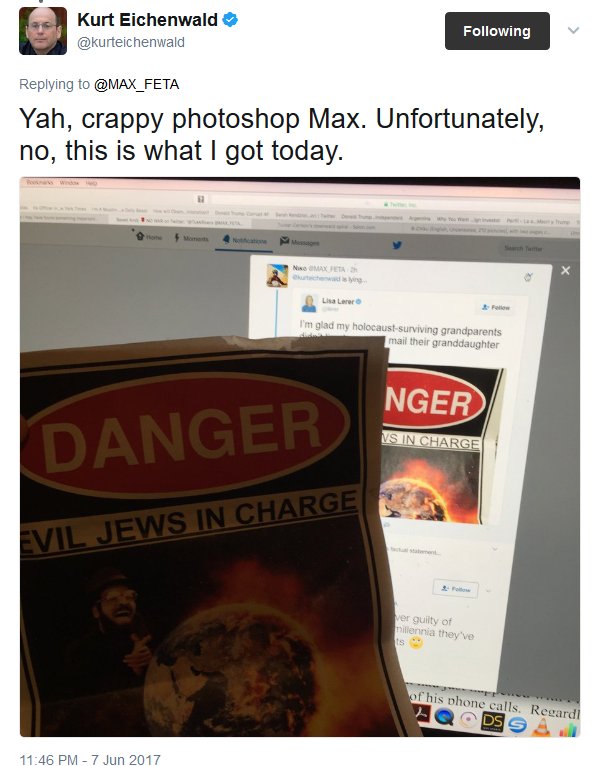Open the Moments lightning tab

(x=191, y=238)
